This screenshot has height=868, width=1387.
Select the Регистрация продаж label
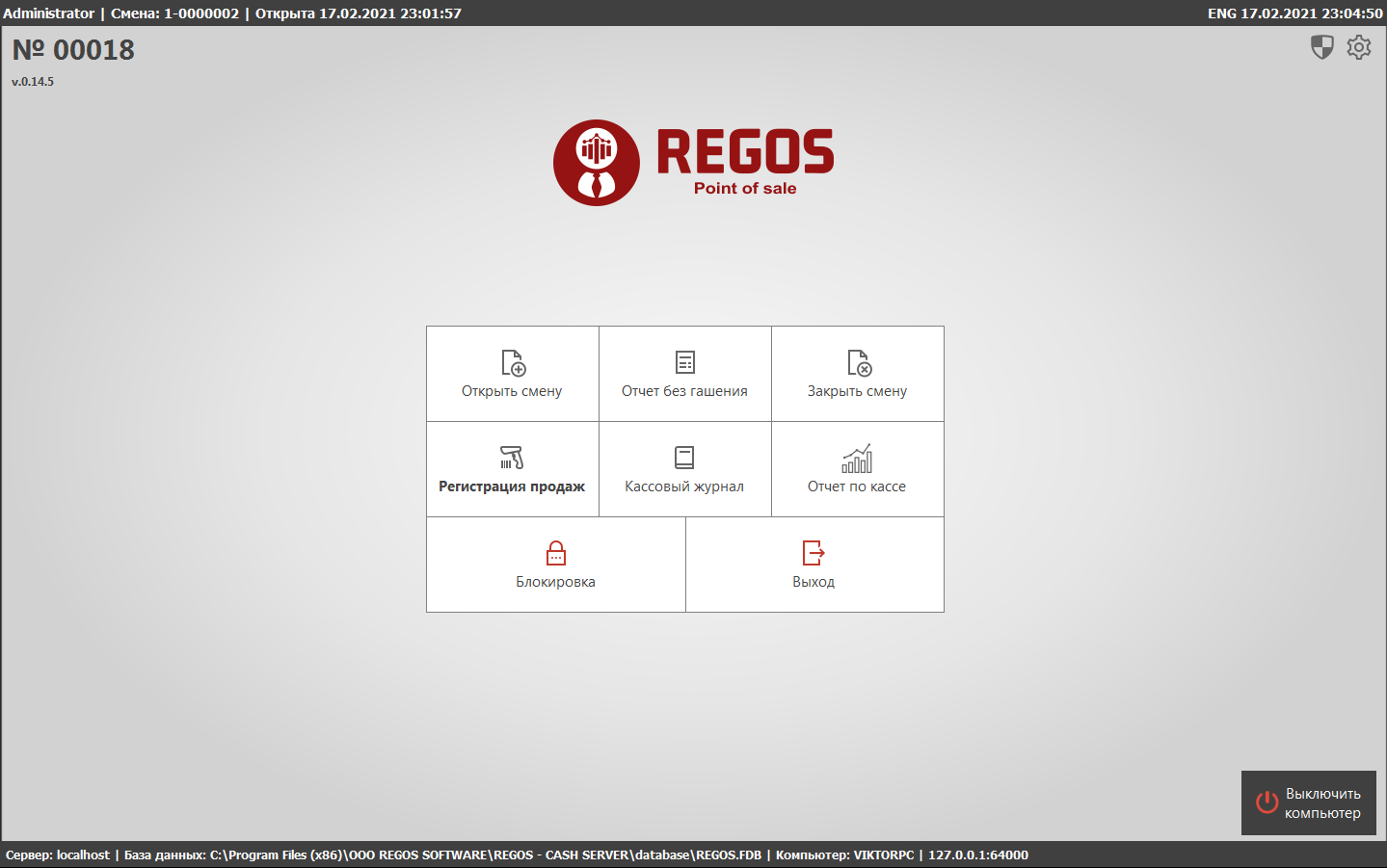512,487
